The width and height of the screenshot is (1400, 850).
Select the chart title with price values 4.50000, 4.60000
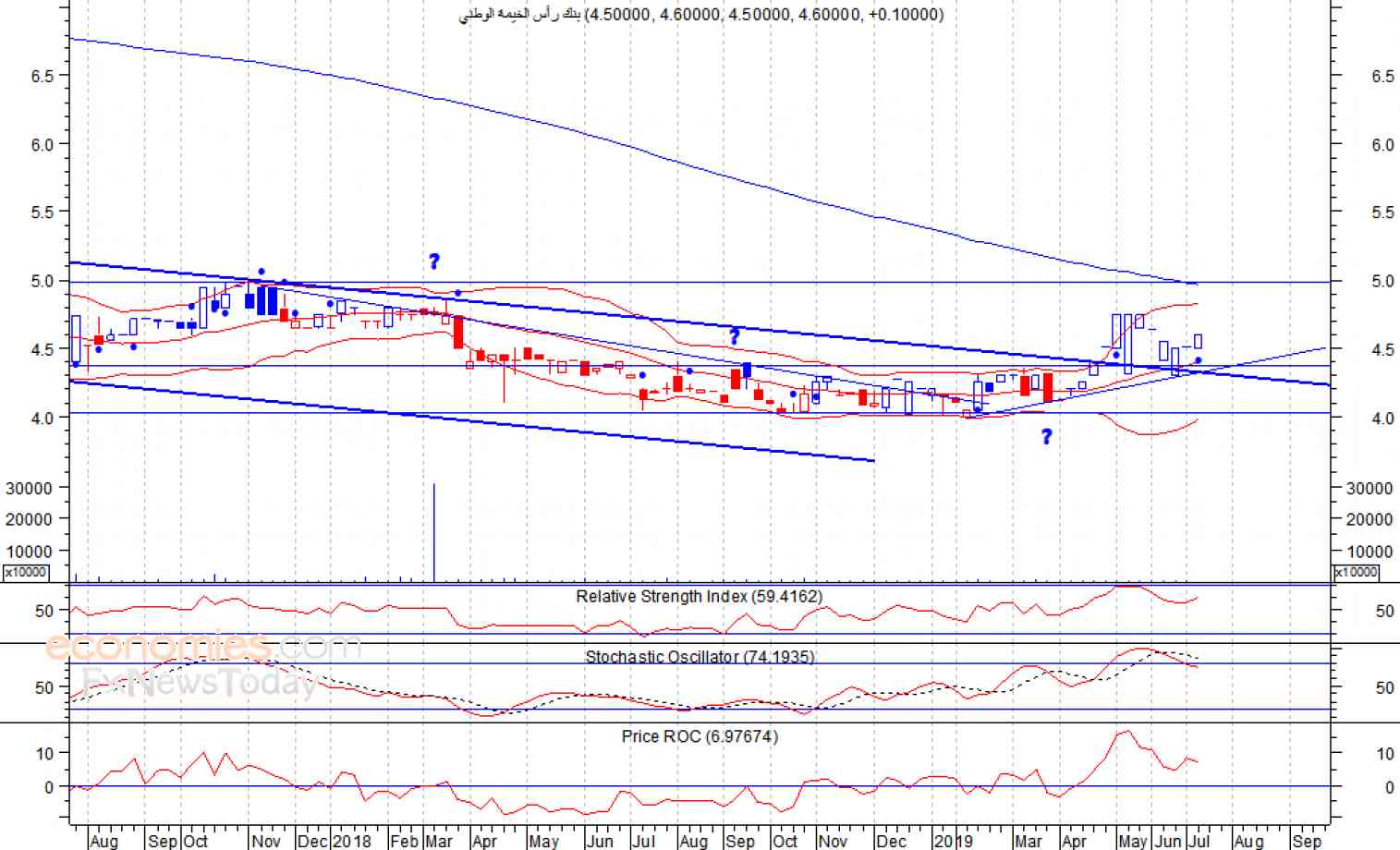click(701, 14)
